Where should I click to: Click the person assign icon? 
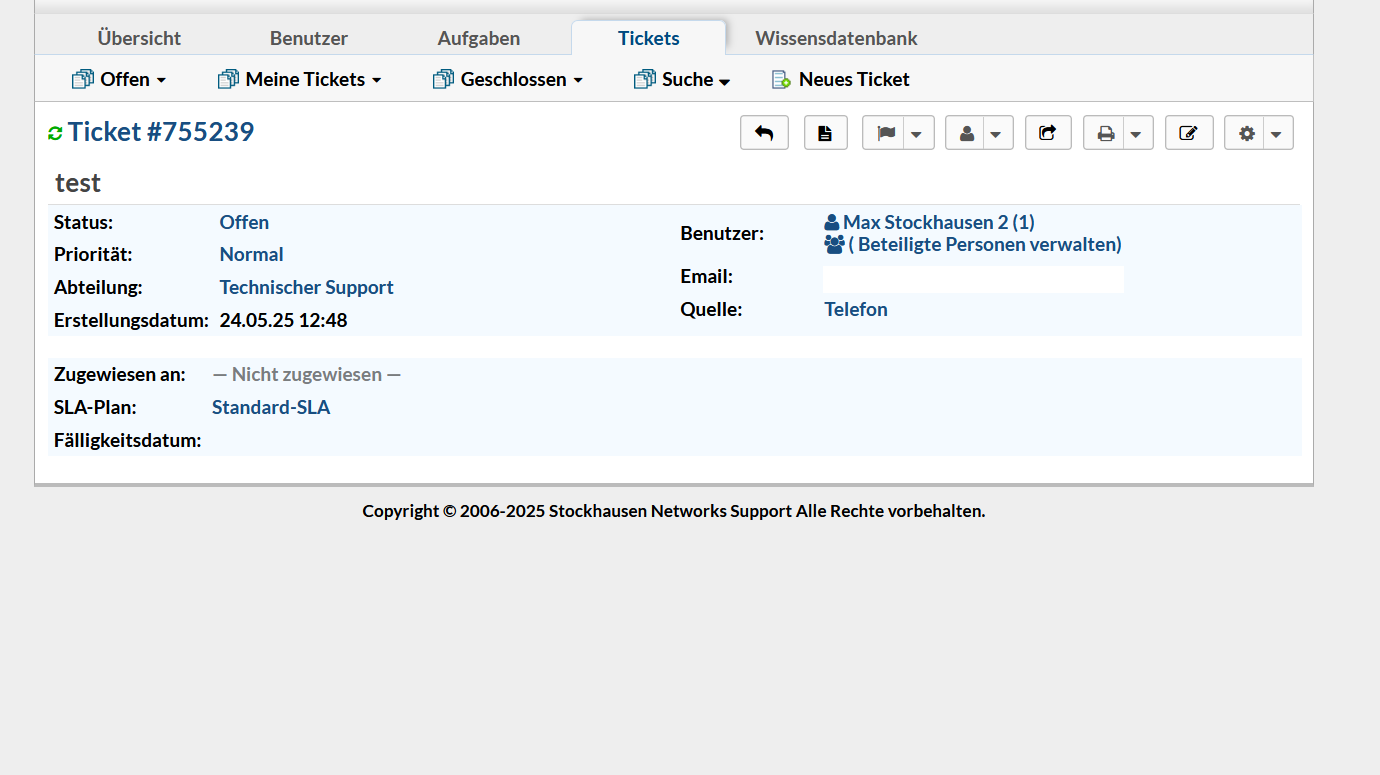[966, 133]
